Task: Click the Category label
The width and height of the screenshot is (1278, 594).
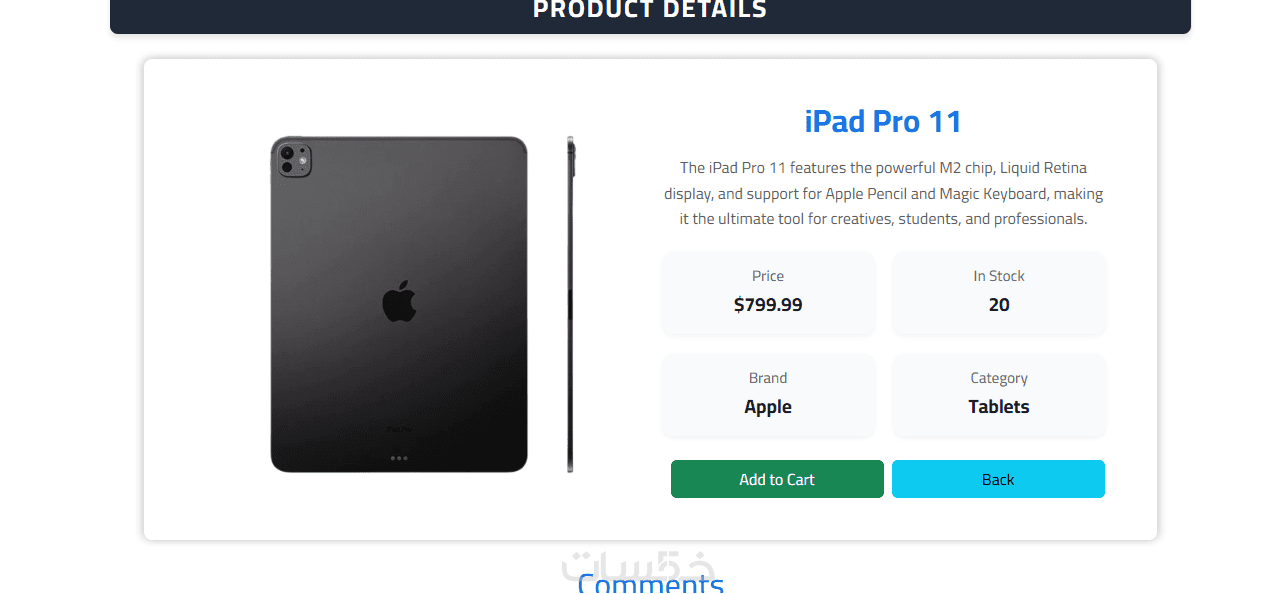Action: 999,378
